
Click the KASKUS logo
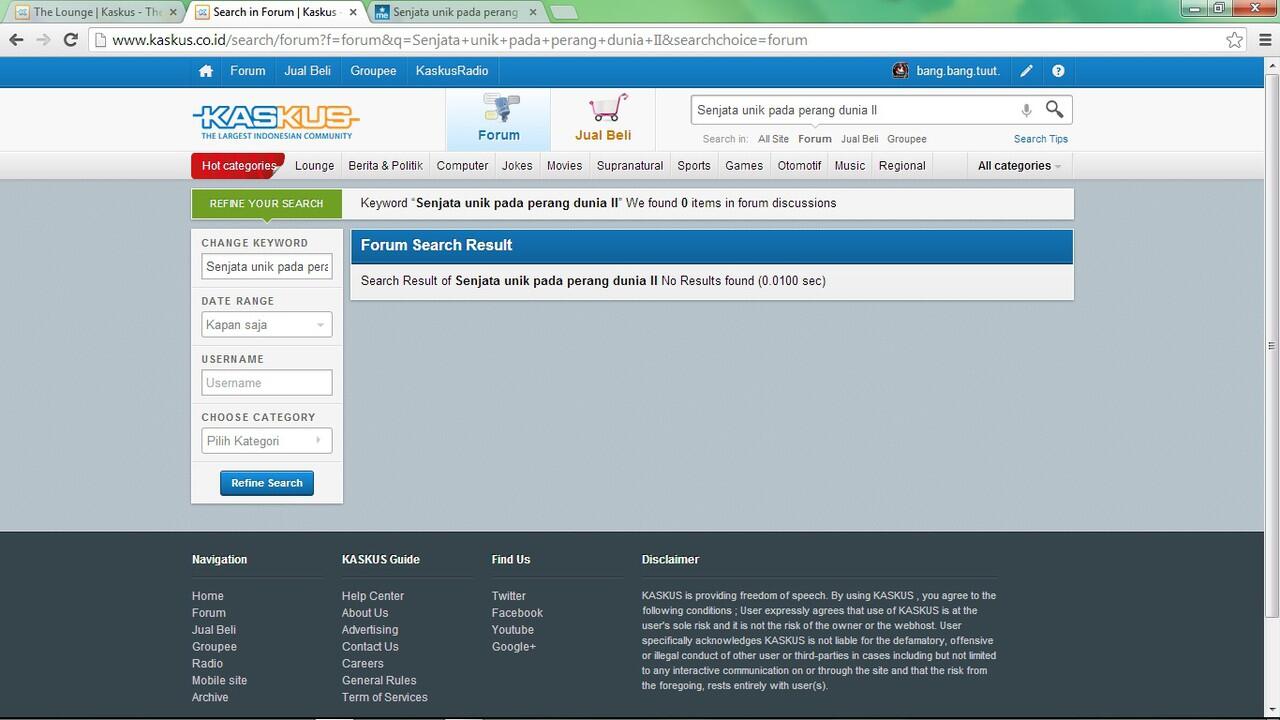(x=276, y=121)
